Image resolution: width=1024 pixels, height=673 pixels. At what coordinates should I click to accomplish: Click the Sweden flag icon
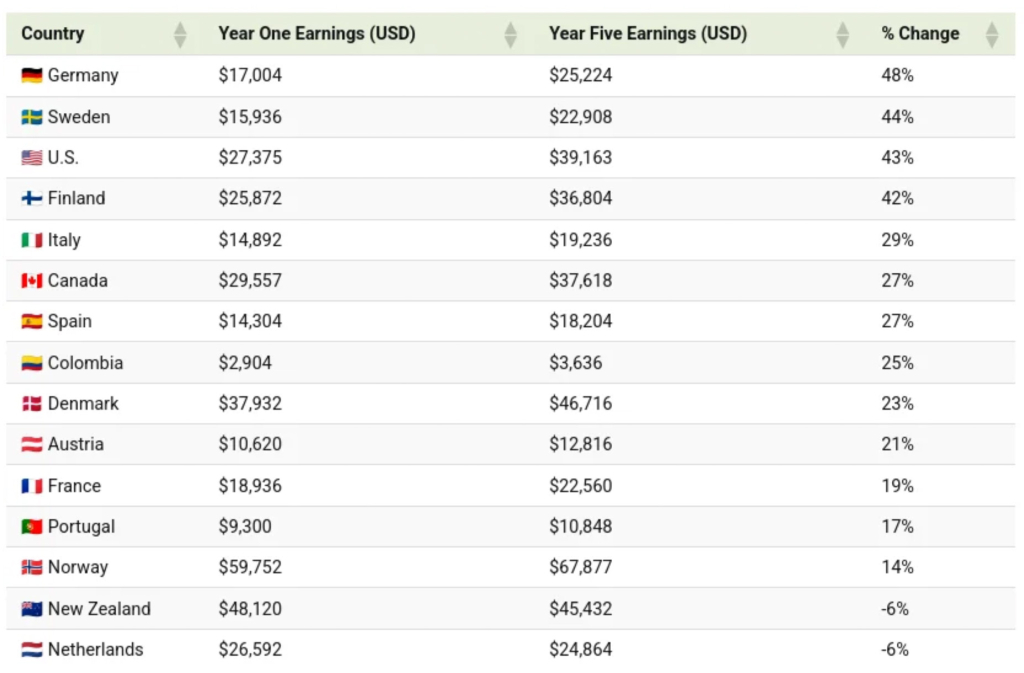click(x=31, y=117)
